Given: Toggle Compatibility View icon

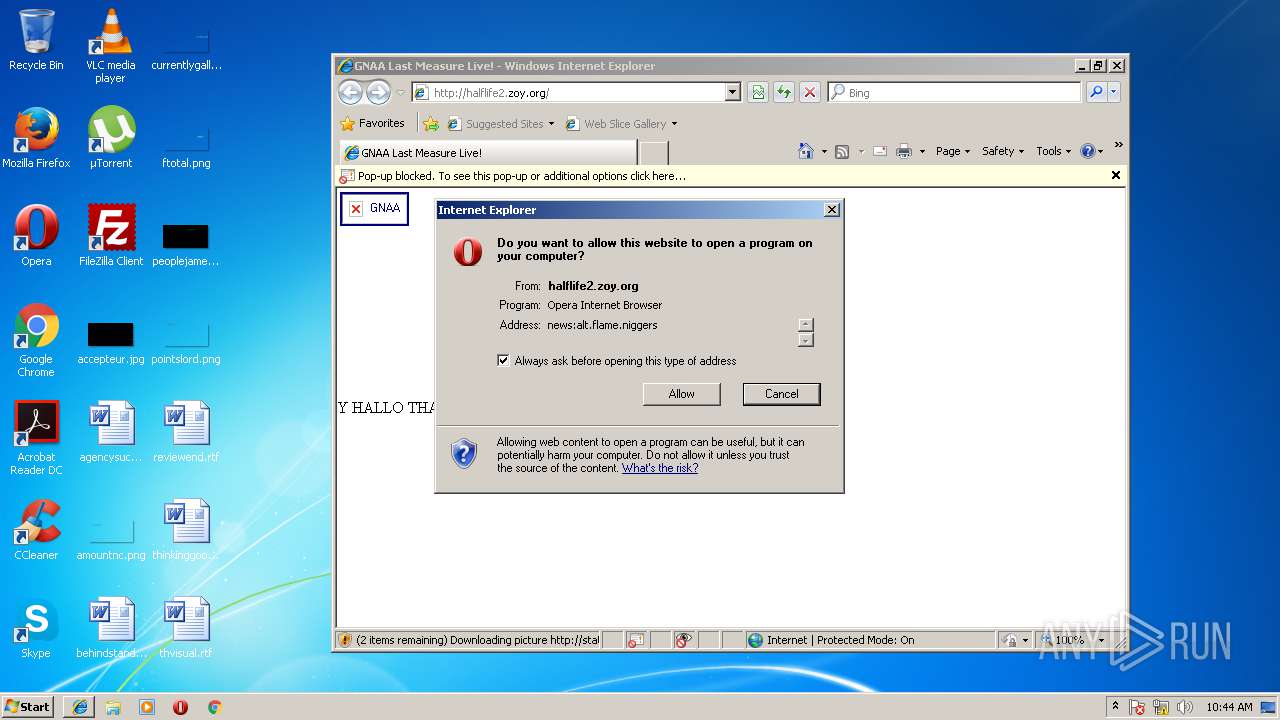Looking at the screenshot, I should 759,93.
